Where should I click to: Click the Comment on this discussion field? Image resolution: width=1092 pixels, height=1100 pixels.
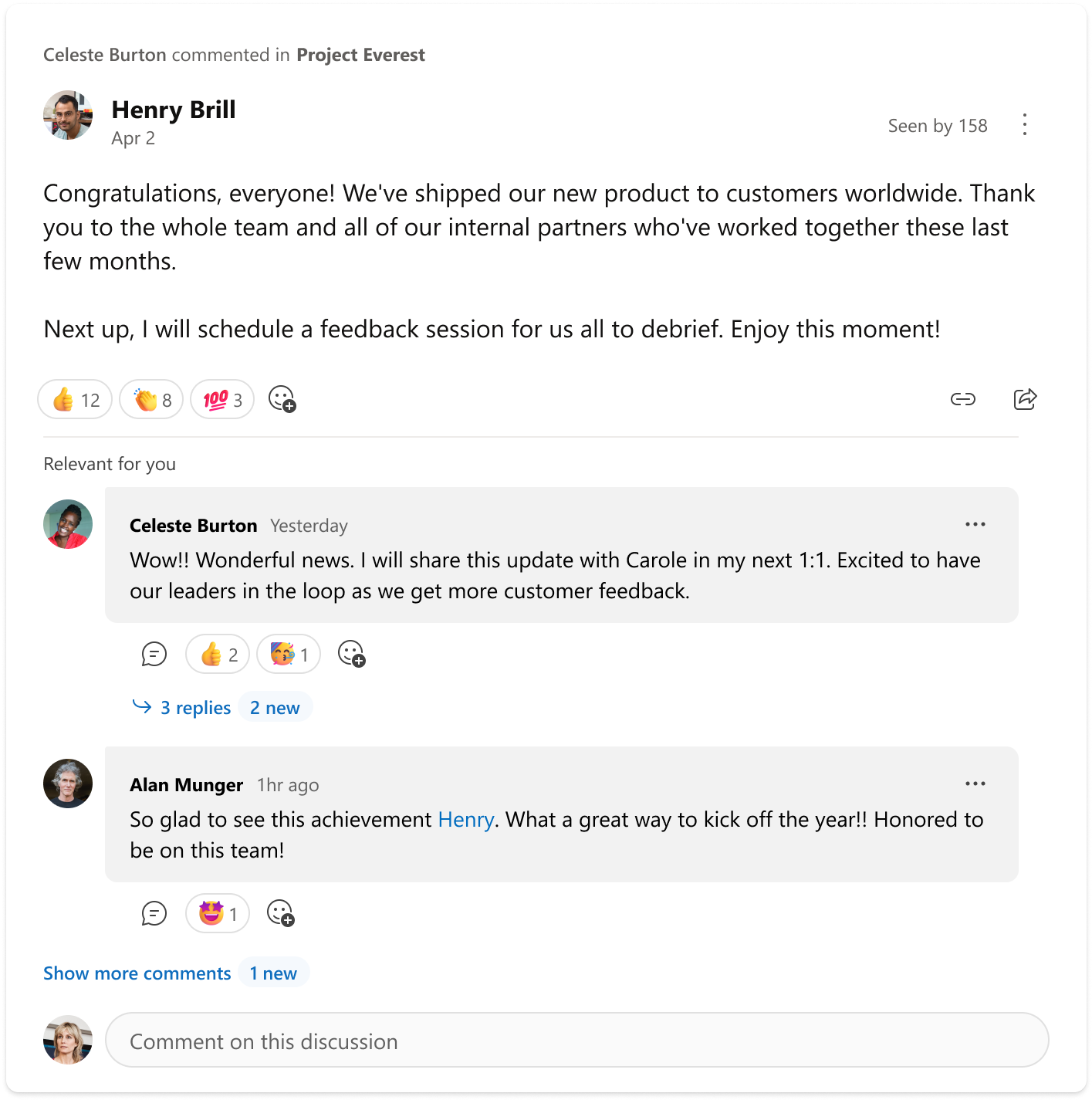(x=578, y=1041)
